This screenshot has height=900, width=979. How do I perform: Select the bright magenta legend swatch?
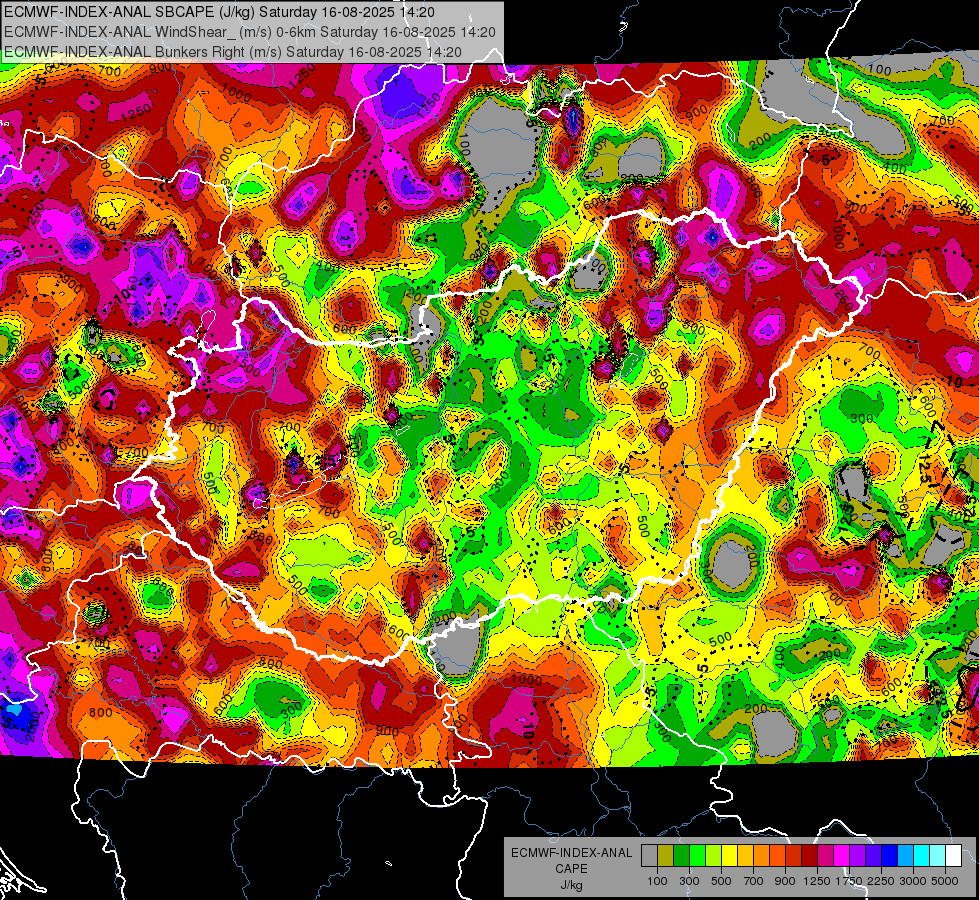tap(842, 856)
